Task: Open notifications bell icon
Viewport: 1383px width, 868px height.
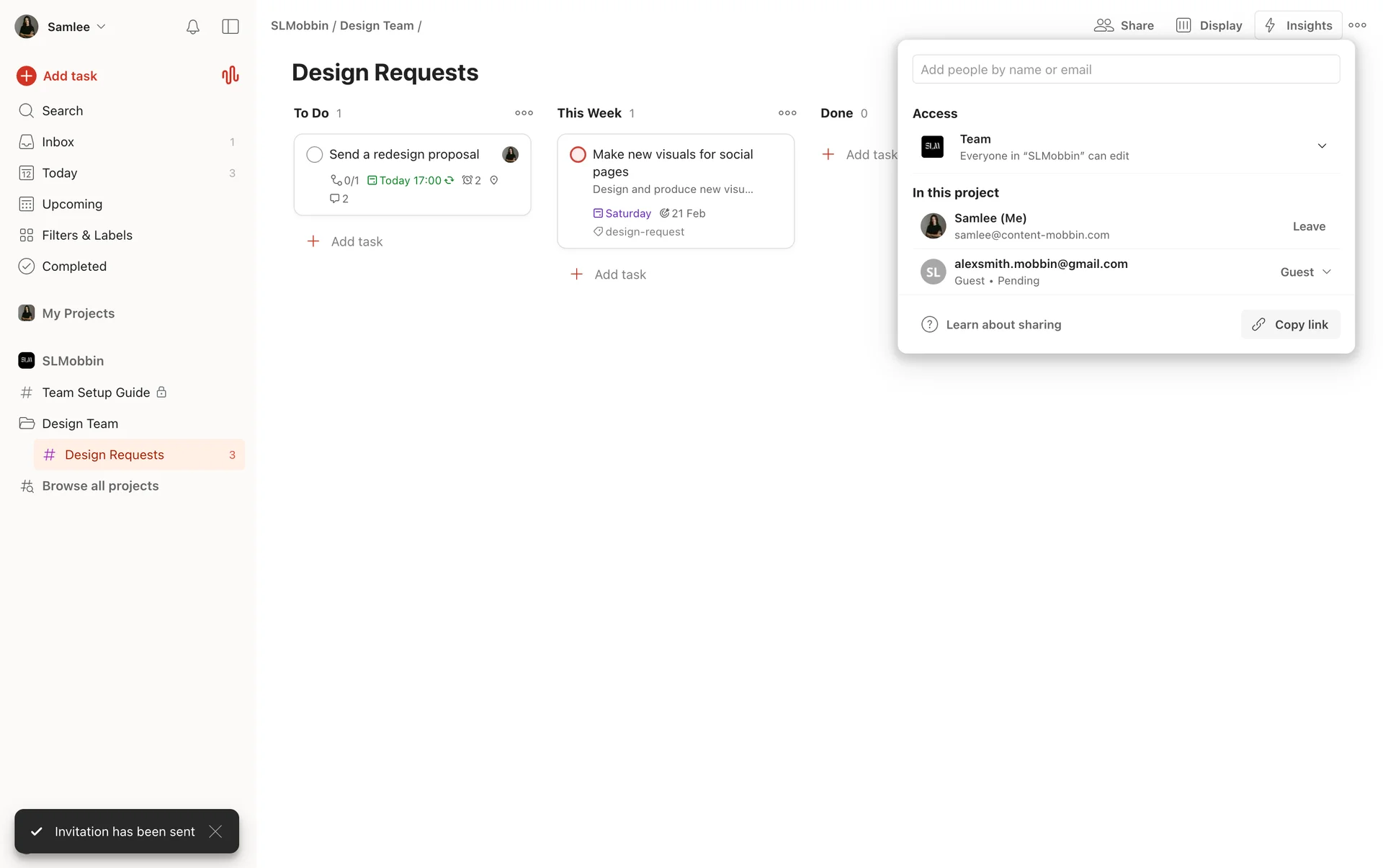Action: 192,27
